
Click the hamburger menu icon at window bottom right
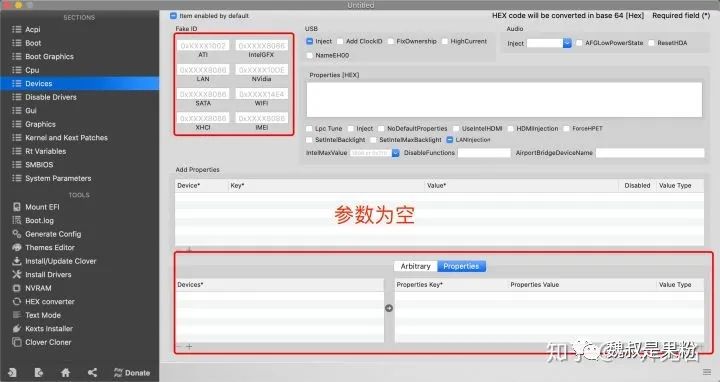coord(707,372)
